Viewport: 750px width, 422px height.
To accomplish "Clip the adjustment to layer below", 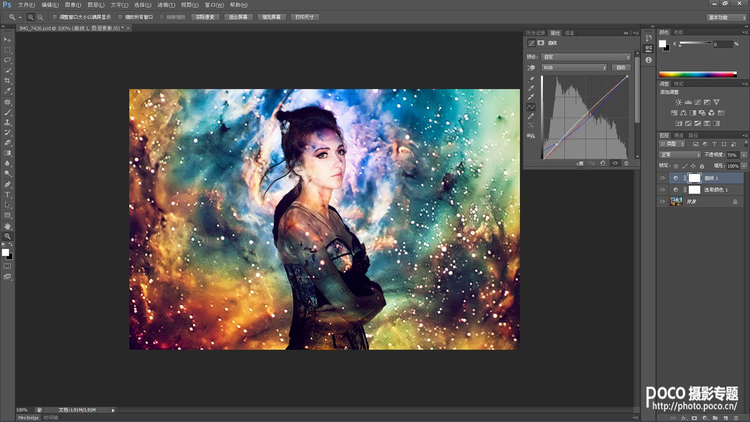I will [580, 163].
